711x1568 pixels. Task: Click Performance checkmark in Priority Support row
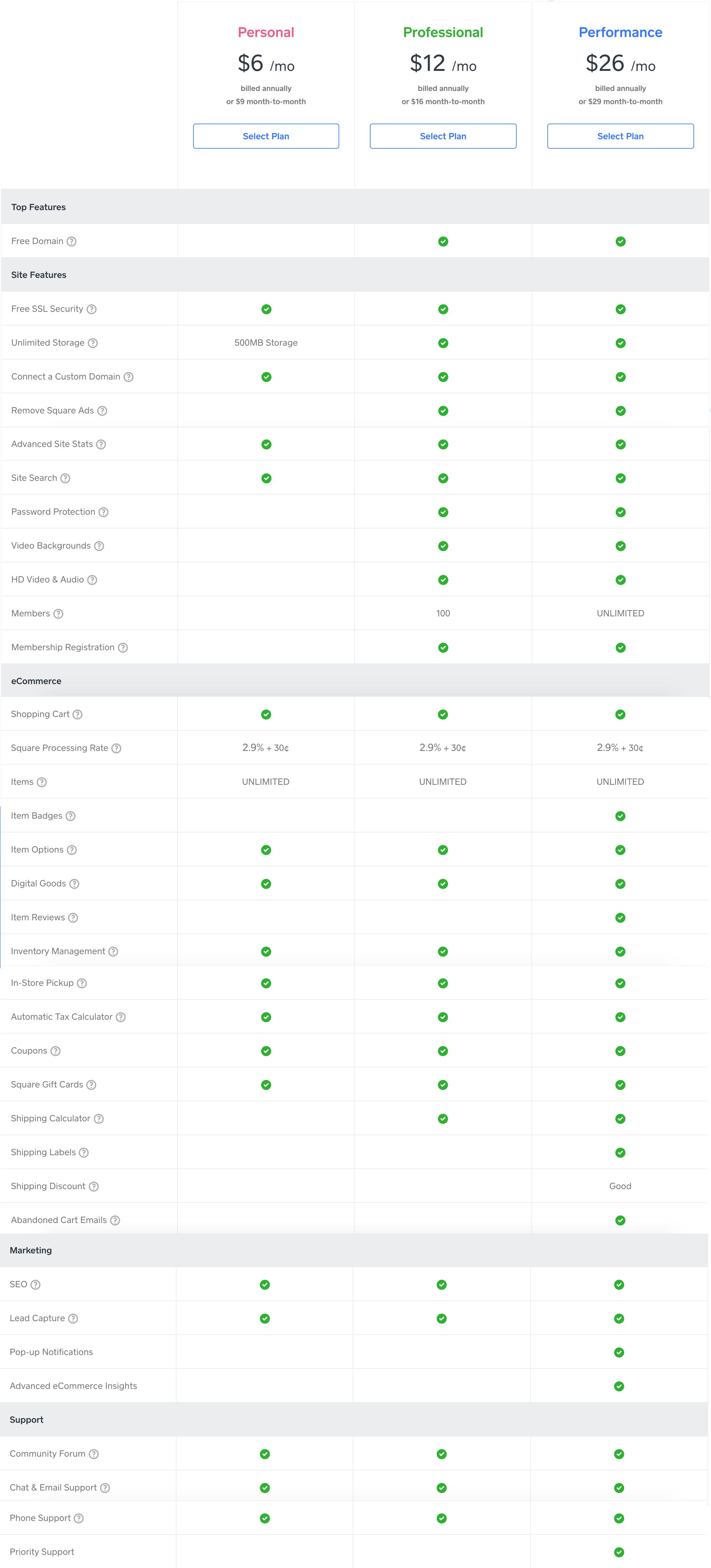(x=619, y=1552)
